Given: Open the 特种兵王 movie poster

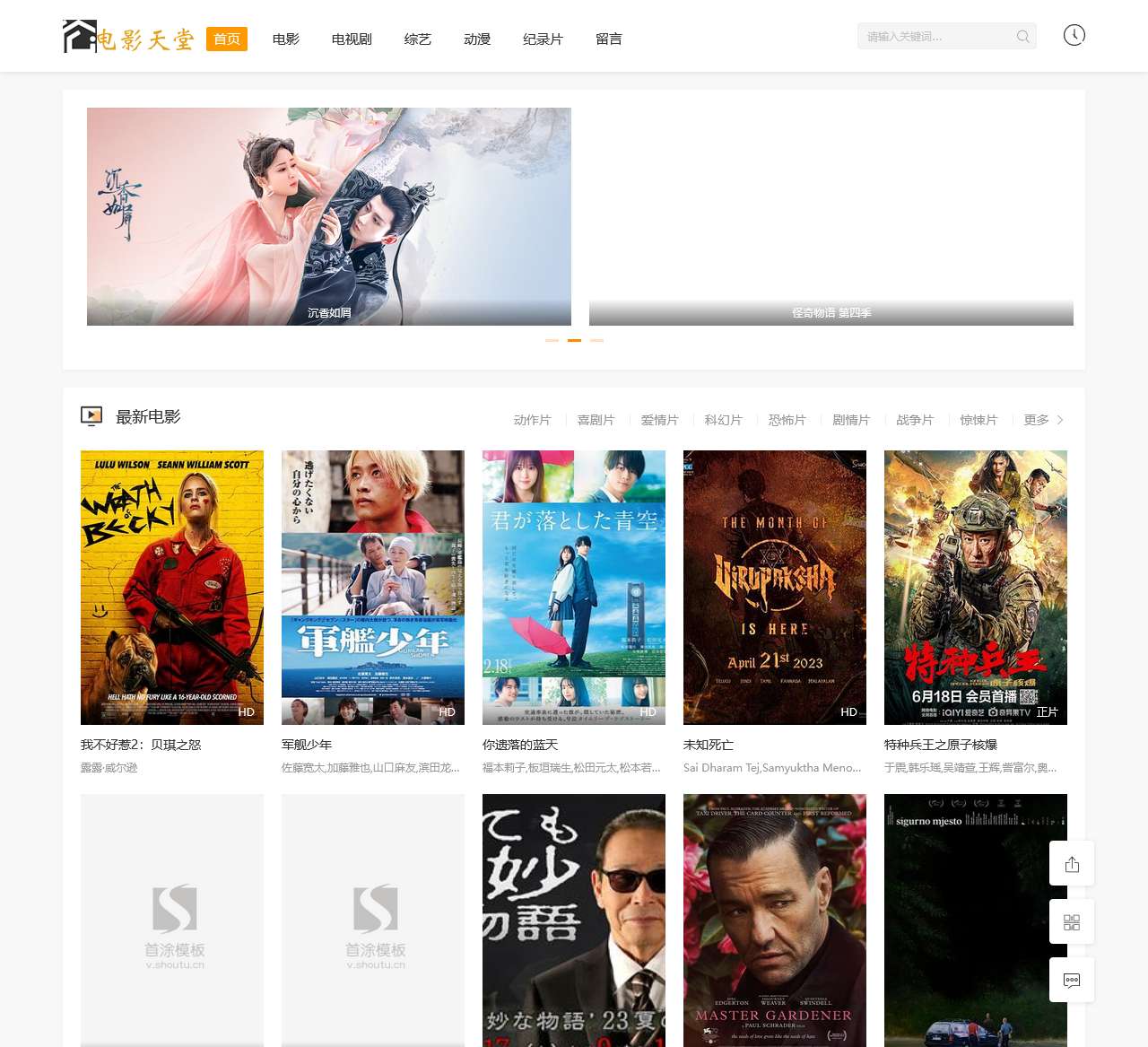Looking at the screenshot, I should point(976,588).
